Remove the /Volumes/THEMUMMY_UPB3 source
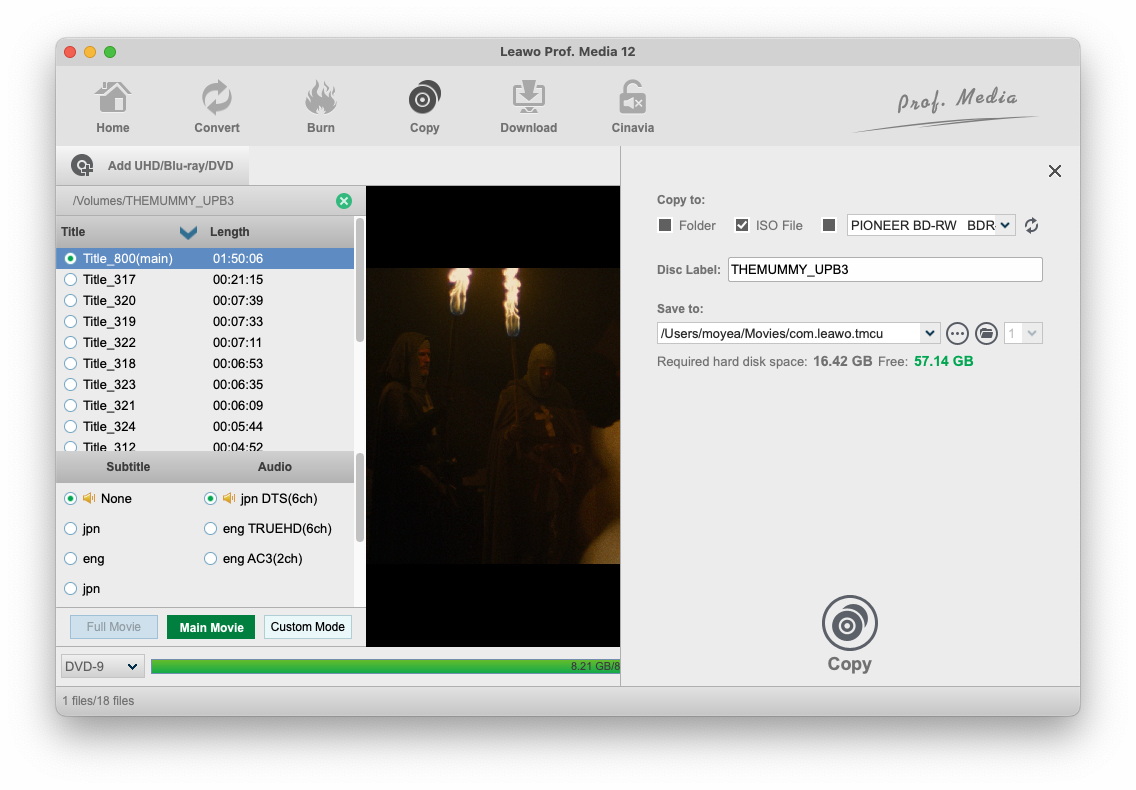The width and height of the screenshot is (1136, 790). pos(344,201)
